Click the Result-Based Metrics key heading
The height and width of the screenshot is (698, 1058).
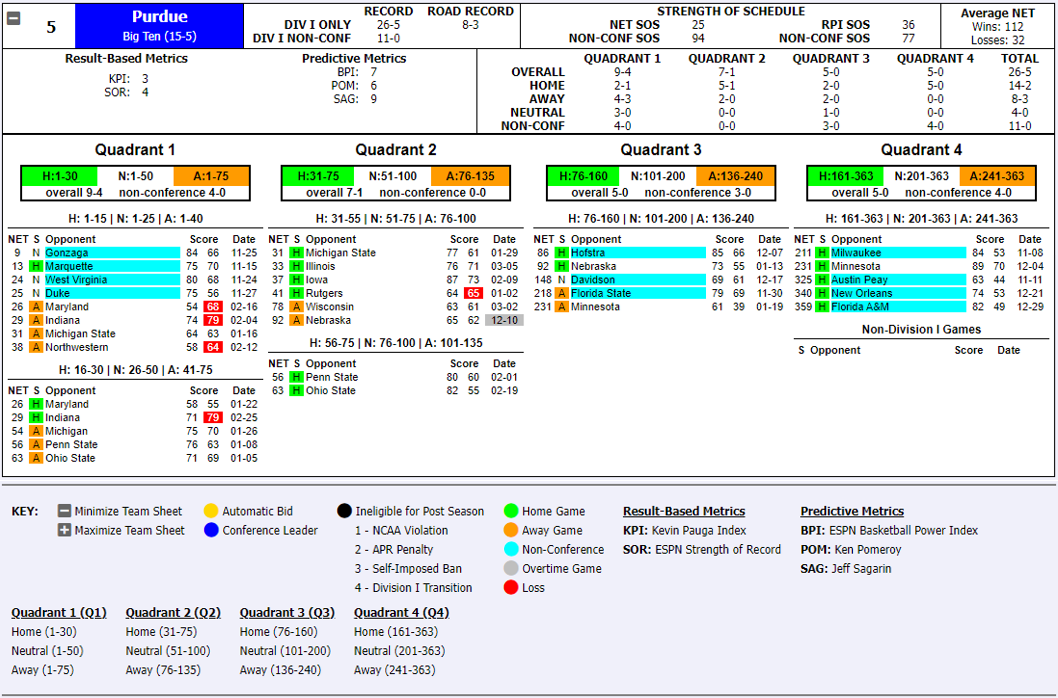(684, 511)
